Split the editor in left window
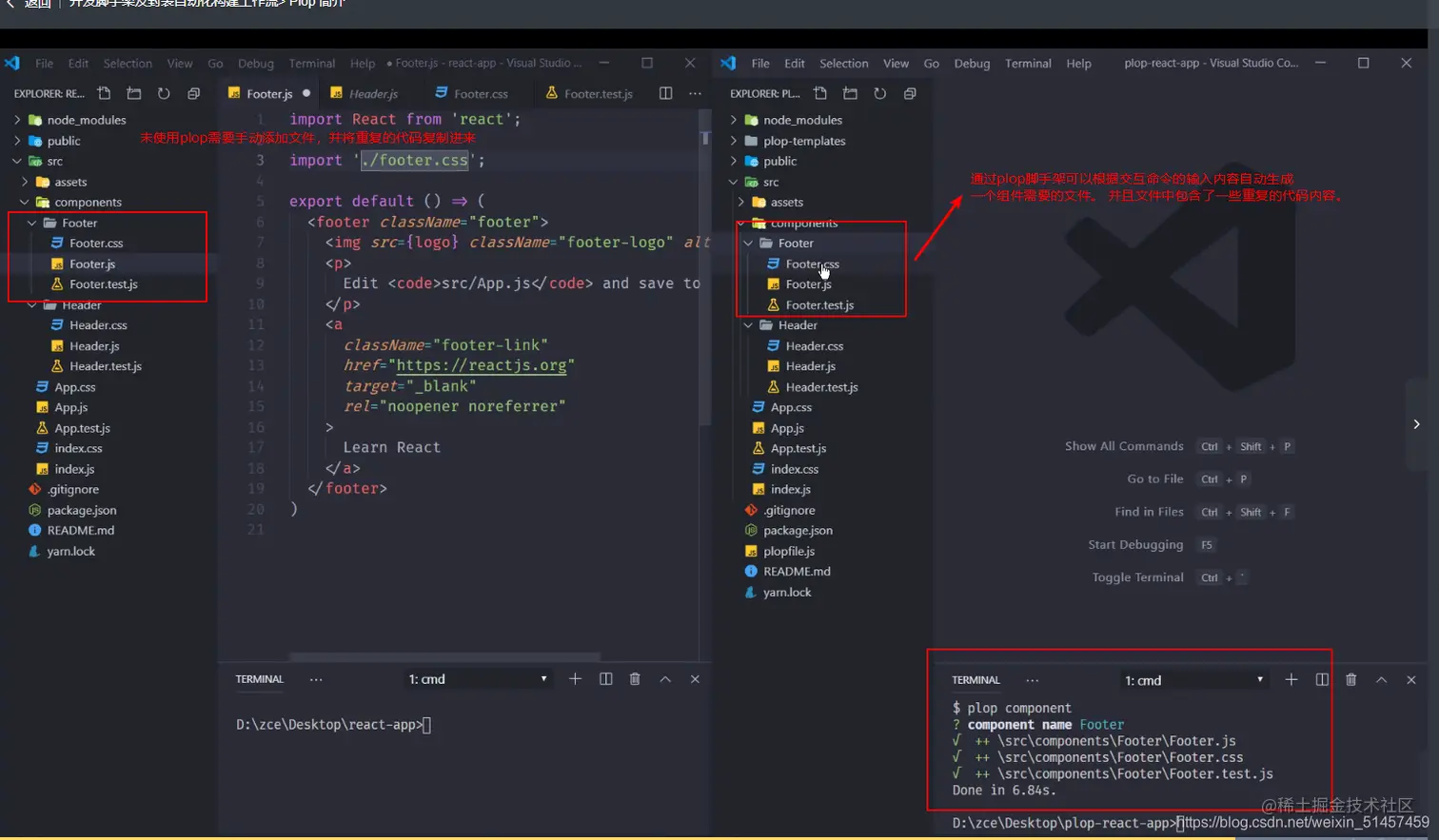The height and width of the screenshot is (840, 1439). 665,93
